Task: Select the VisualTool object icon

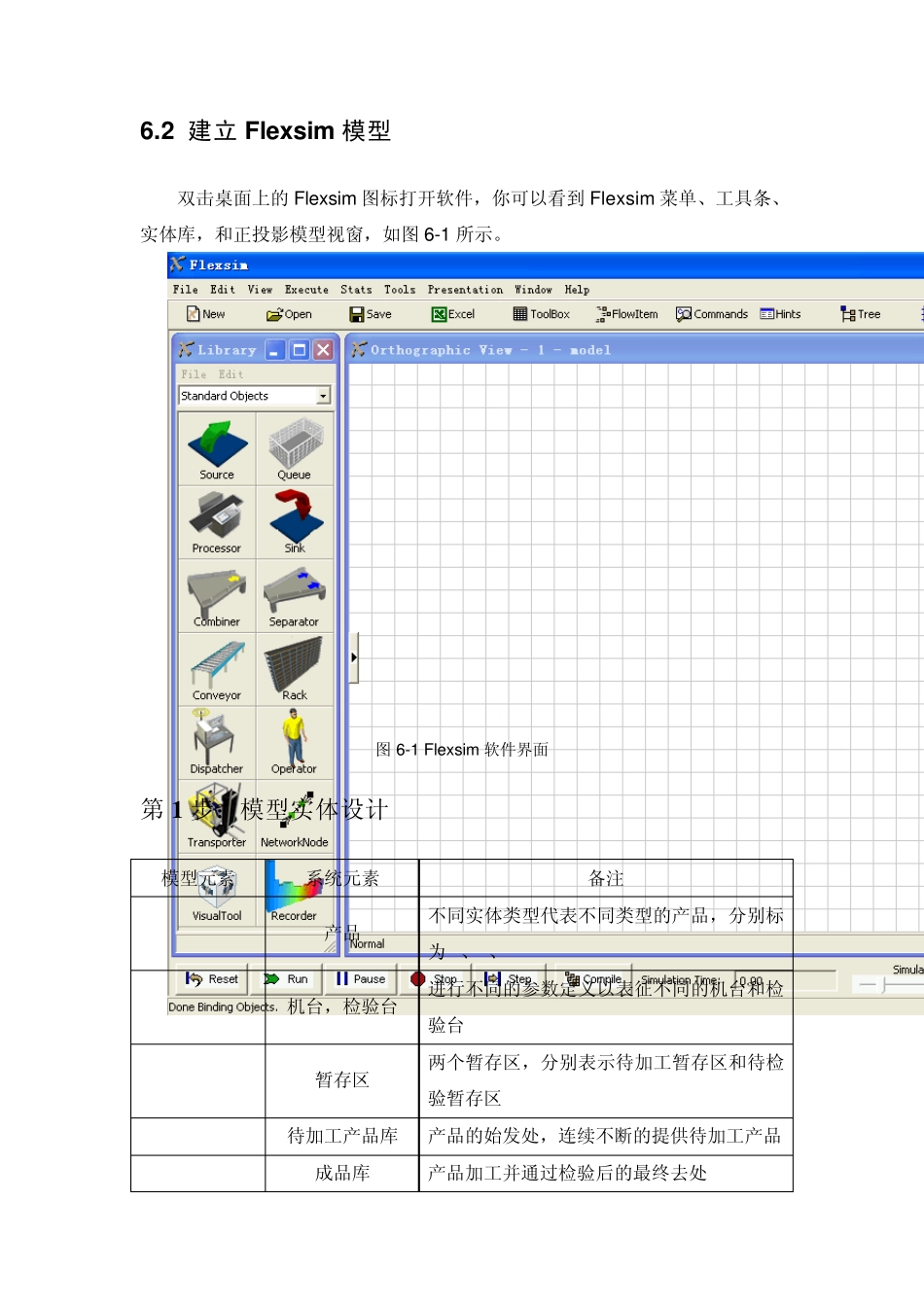Action: [x=217, y=890]
